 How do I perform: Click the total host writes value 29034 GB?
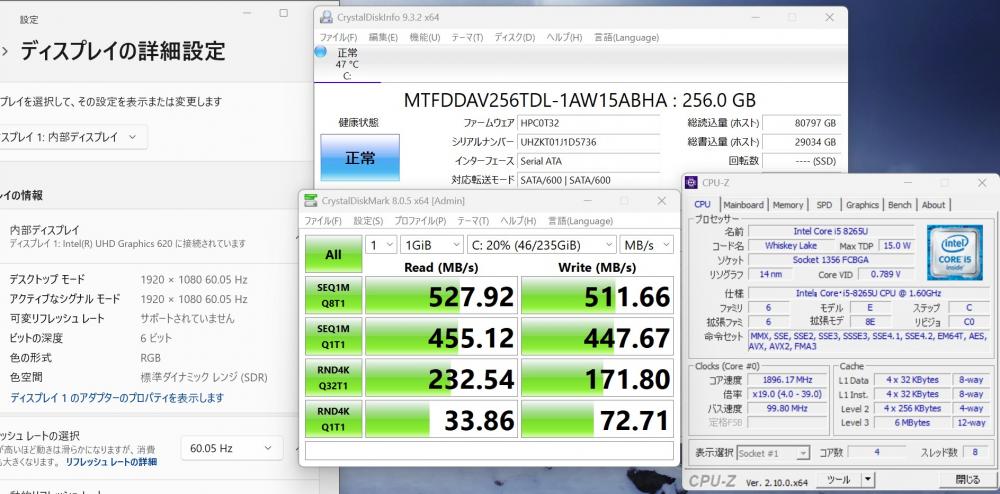point(800,142)
